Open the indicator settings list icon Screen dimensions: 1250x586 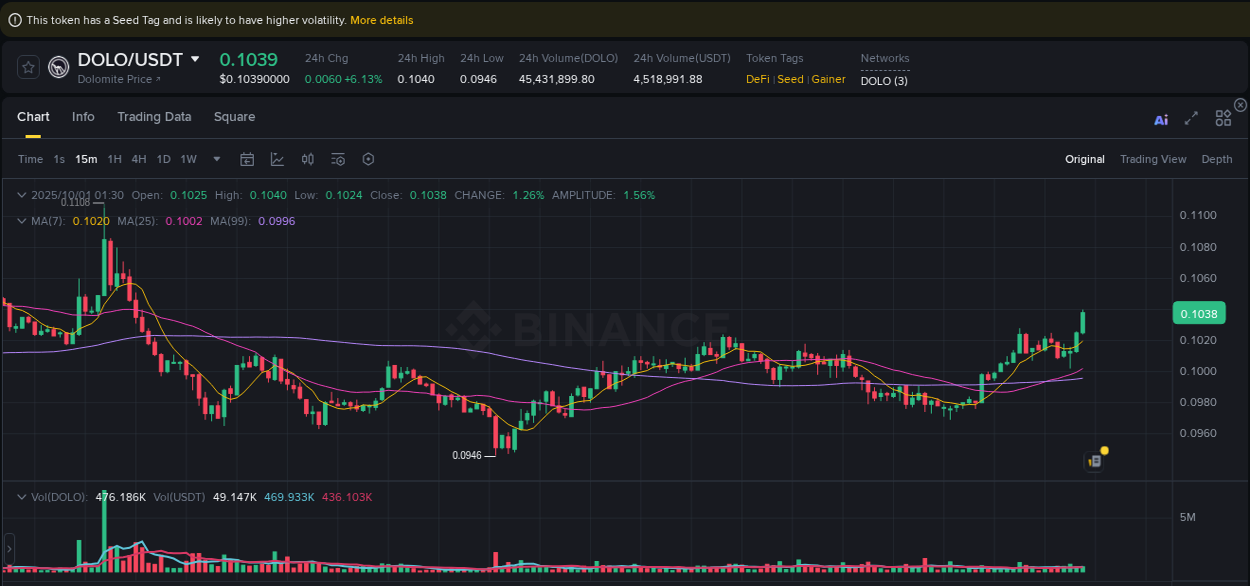point(337,159)
